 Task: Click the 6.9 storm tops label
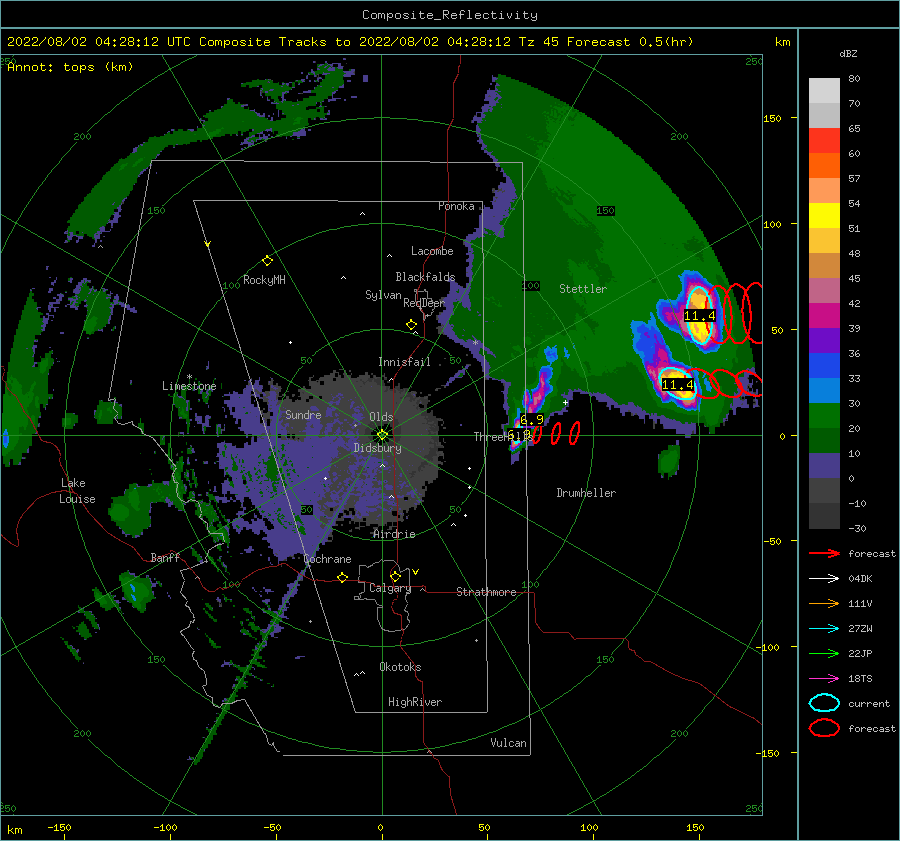pyautogui.click(x=532, y=420)
